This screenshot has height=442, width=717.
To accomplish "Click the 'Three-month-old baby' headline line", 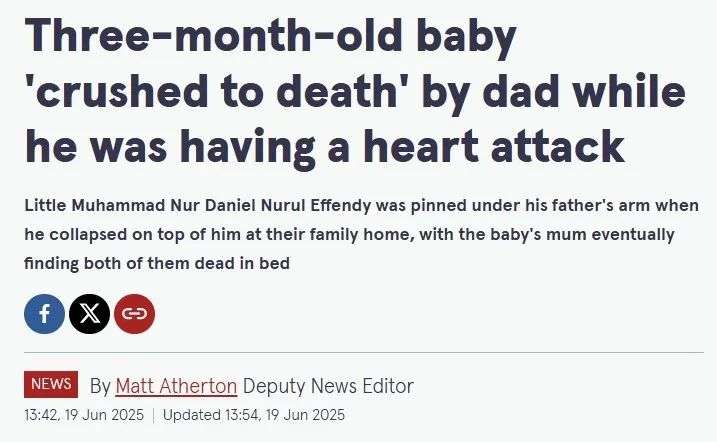I will pyautogui.click(x=271, y=37).
